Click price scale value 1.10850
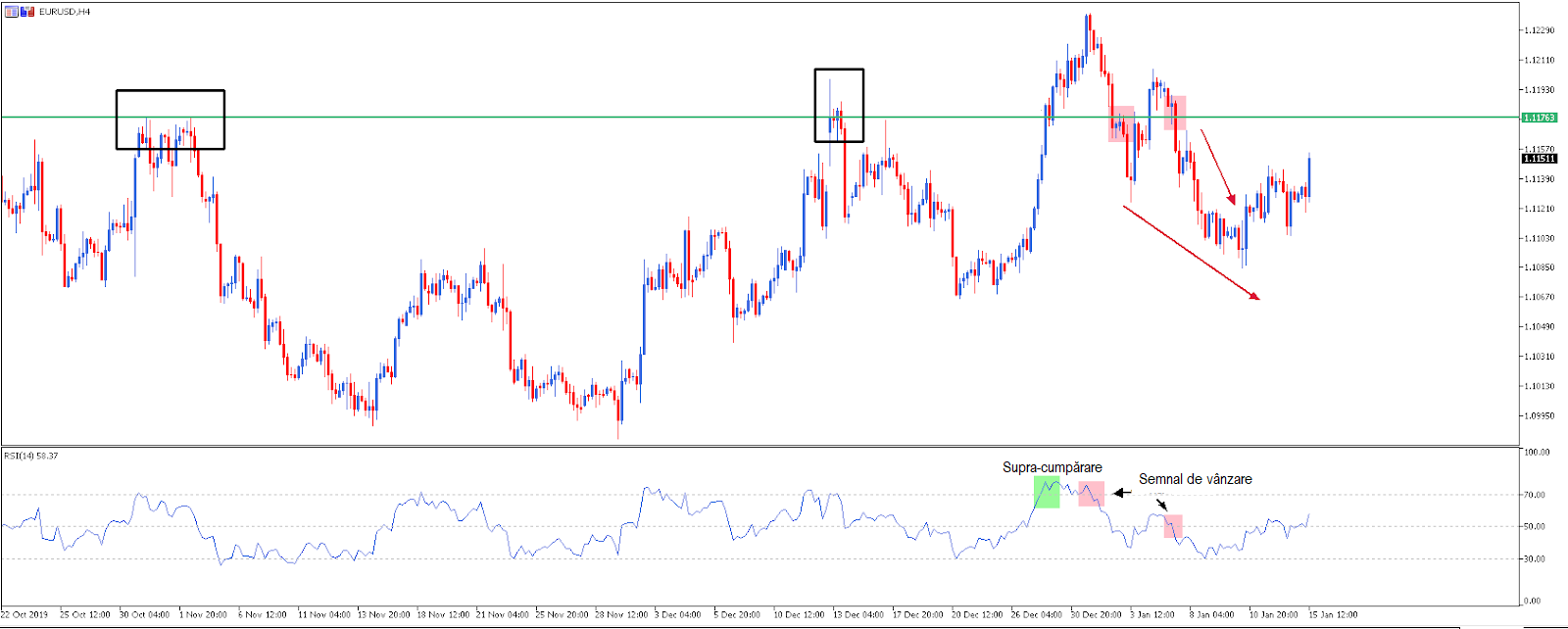 pyautogui.click(x=1540, y=267)
